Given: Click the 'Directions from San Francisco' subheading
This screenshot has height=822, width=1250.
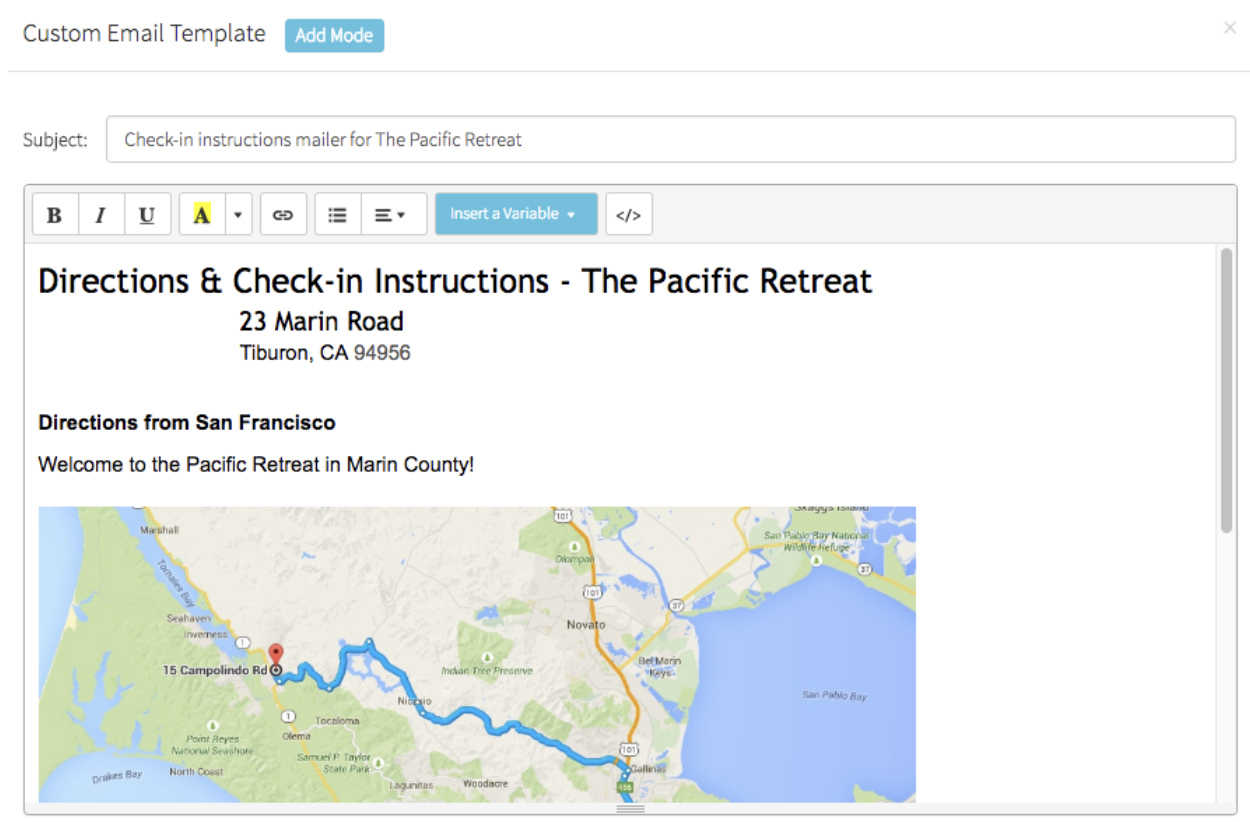Looking at the screenshot, I should pos(187,422).
